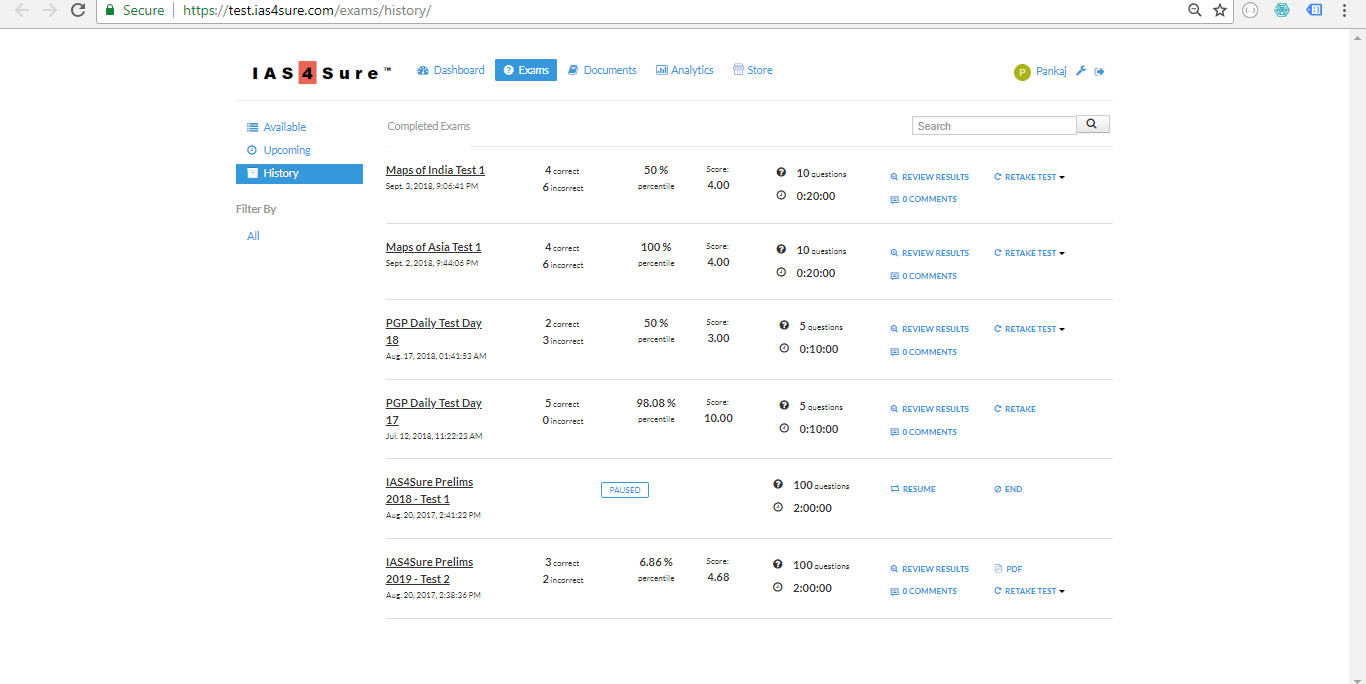Click the browser reload icon
Viewport: 1366px width, 684px height.
(x=77, y=10)
